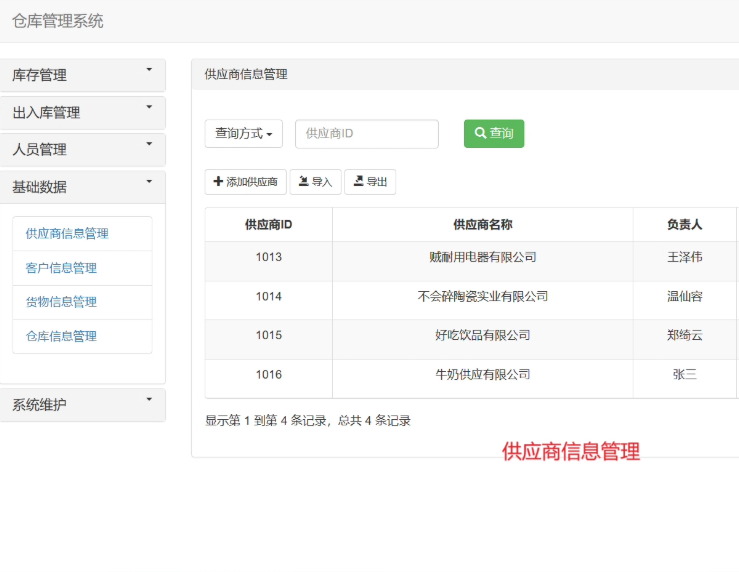Click the 负责人 column header

(685, 225)
